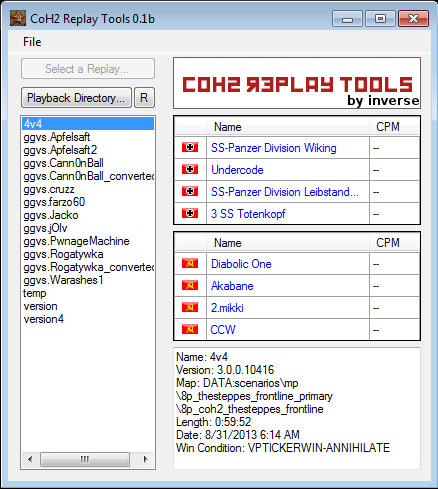Open the Playback Directory dialog
The width and height of the screenshot is (438, 489).
tap(76, 98)
